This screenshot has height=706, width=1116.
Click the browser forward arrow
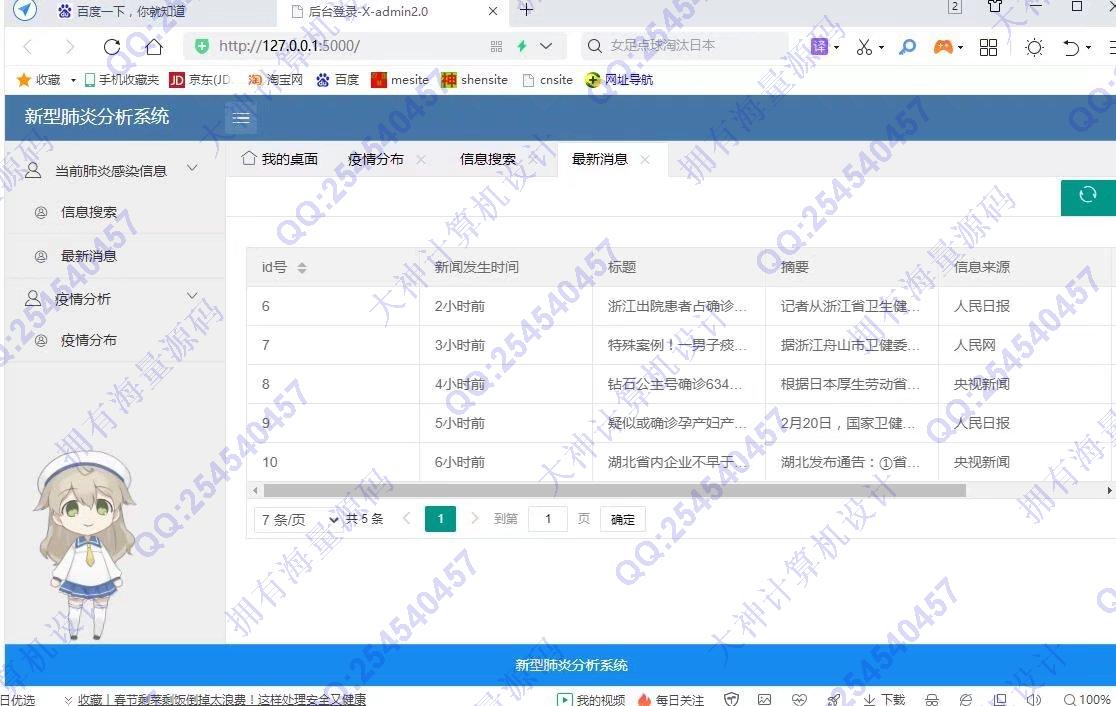pos(70,47)
